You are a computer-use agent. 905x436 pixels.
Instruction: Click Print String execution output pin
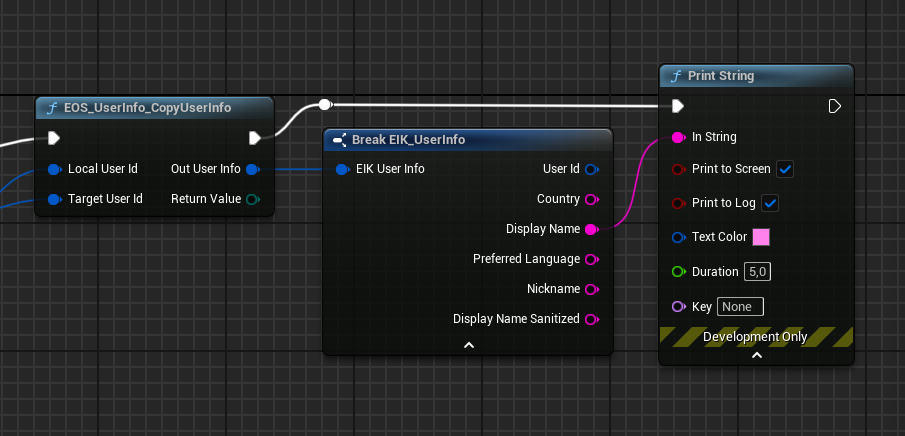(835, 106)
